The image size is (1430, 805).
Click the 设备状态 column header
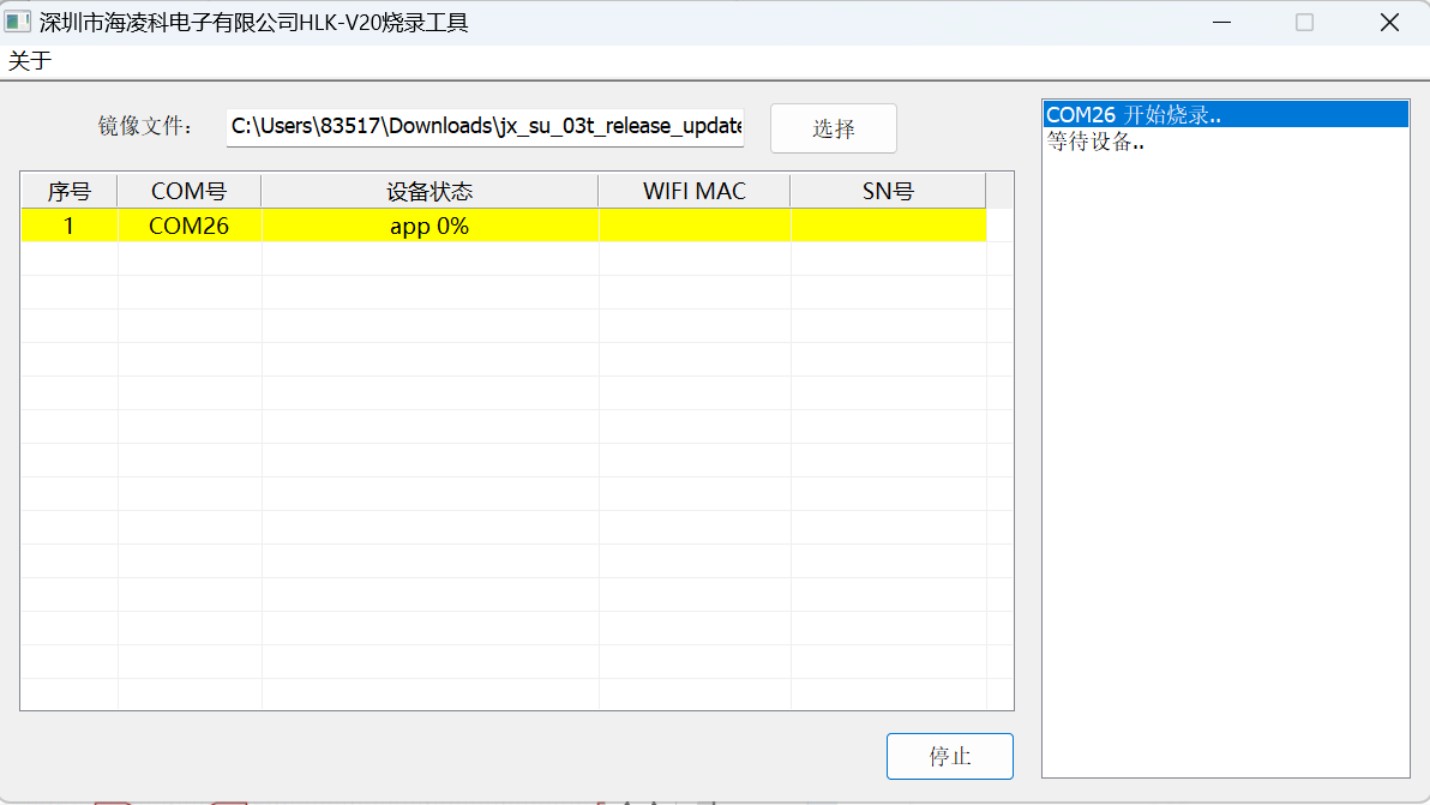430,191
